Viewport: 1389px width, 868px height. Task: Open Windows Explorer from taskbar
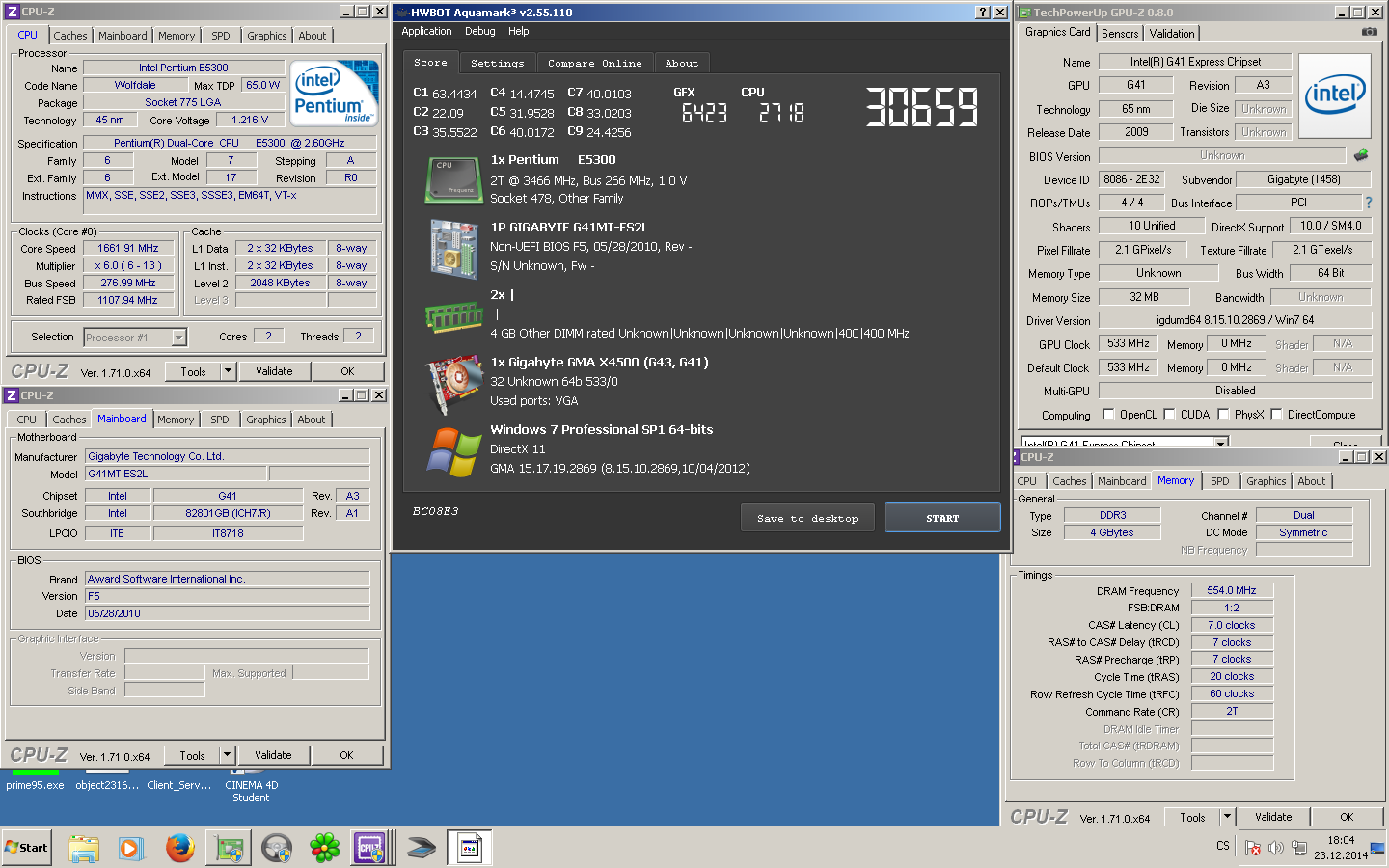84,848
